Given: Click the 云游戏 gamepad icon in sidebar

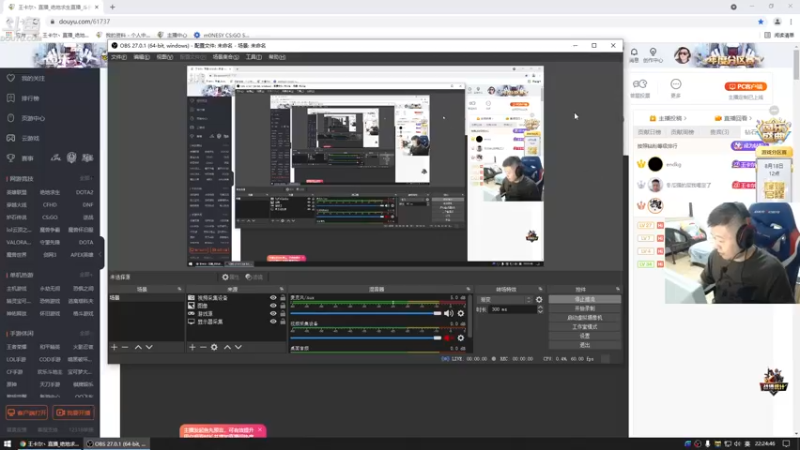Looking at the screenshot, I should (x=11, y=138).
